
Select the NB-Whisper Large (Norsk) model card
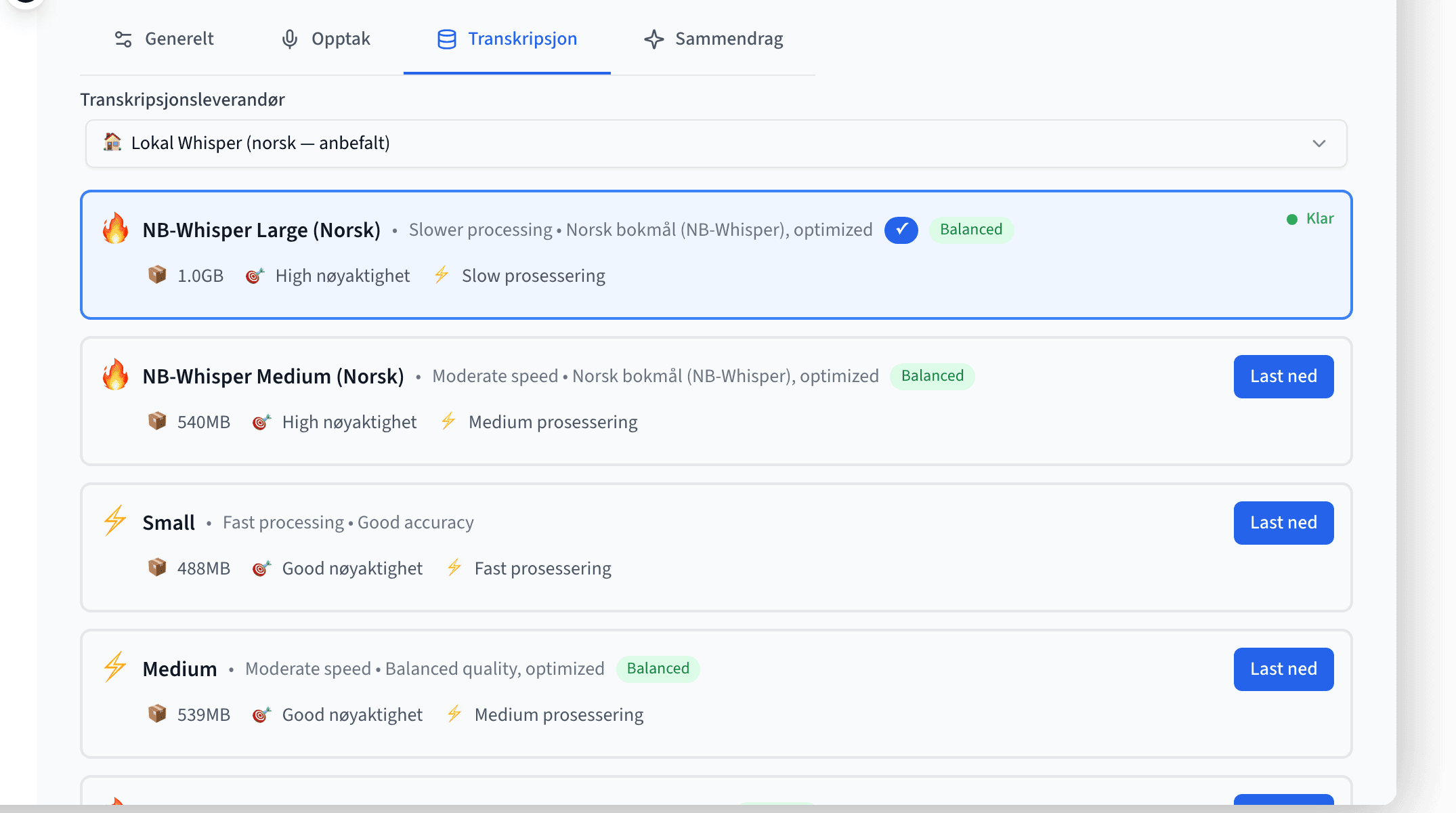click(x=716, y=255)
